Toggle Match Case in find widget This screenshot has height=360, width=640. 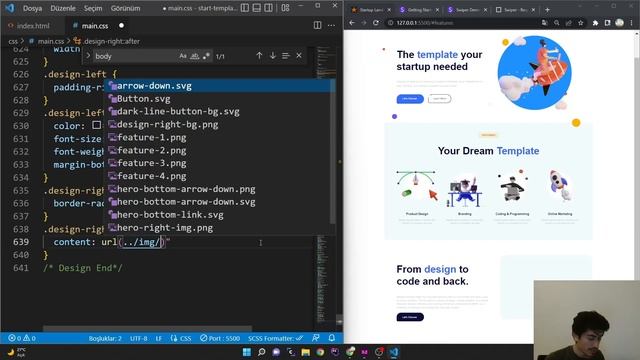pyautogui.click(x=183, y=56)
